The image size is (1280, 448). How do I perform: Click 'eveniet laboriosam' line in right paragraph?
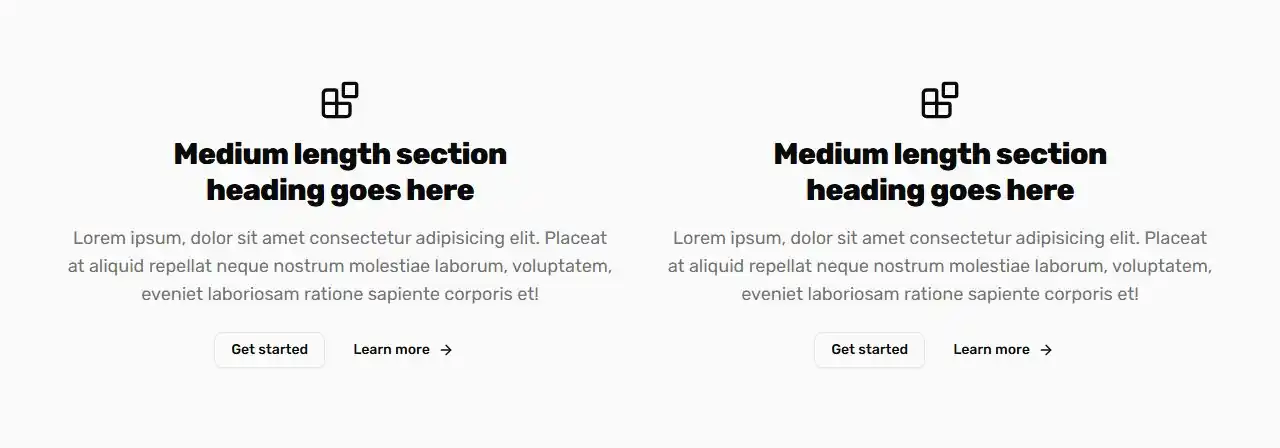click(x=940, y=294)
